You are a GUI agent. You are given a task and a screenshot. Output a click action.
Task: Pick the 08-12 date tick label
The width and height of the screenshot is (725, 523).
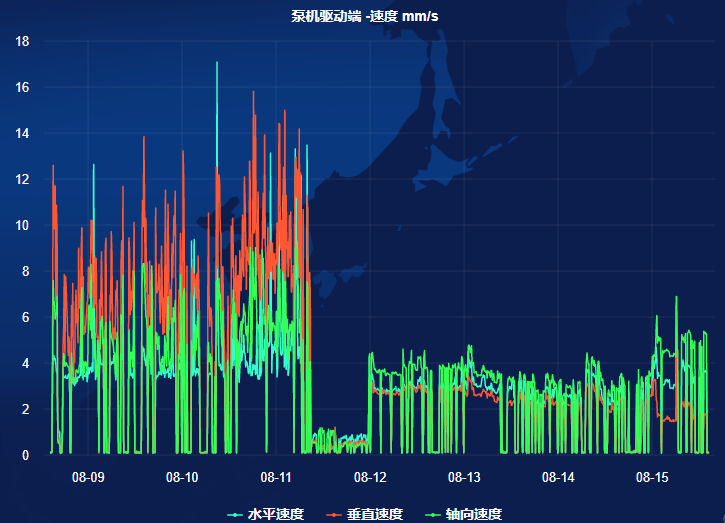370,478
